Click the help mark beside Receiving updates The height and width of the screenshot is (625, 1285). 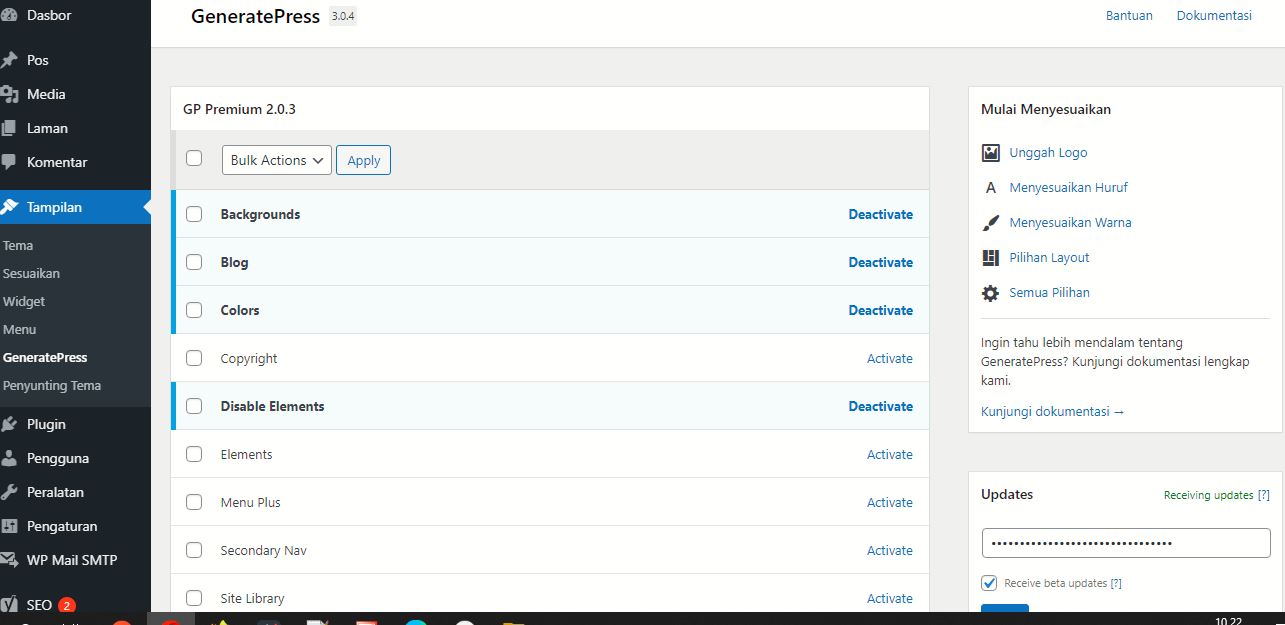pos(1264,495)
